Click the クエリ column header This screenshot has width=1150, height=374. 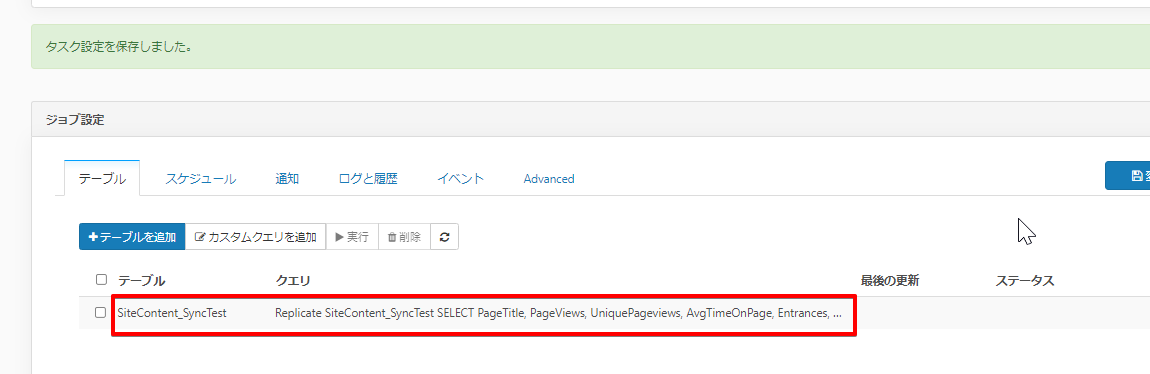(293, 280)
